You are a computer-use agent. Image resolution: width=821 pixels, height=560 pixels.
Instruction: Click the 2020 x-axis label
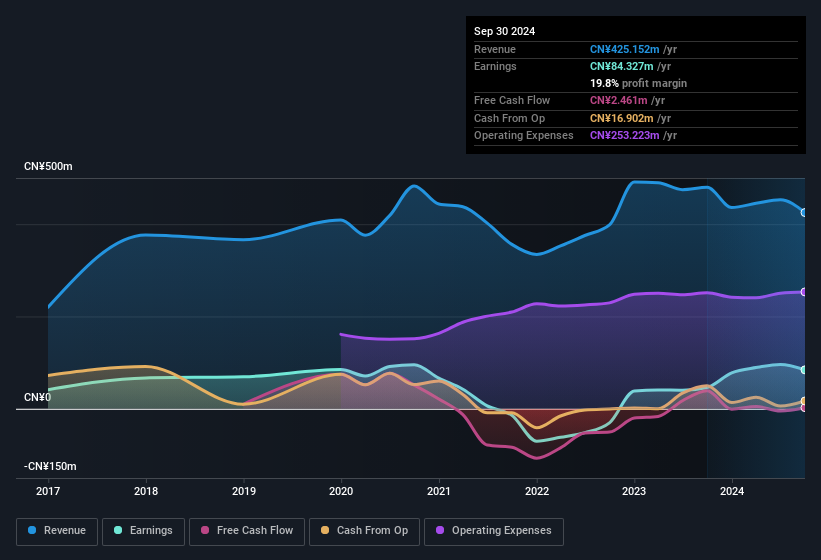tap(341, 491)
